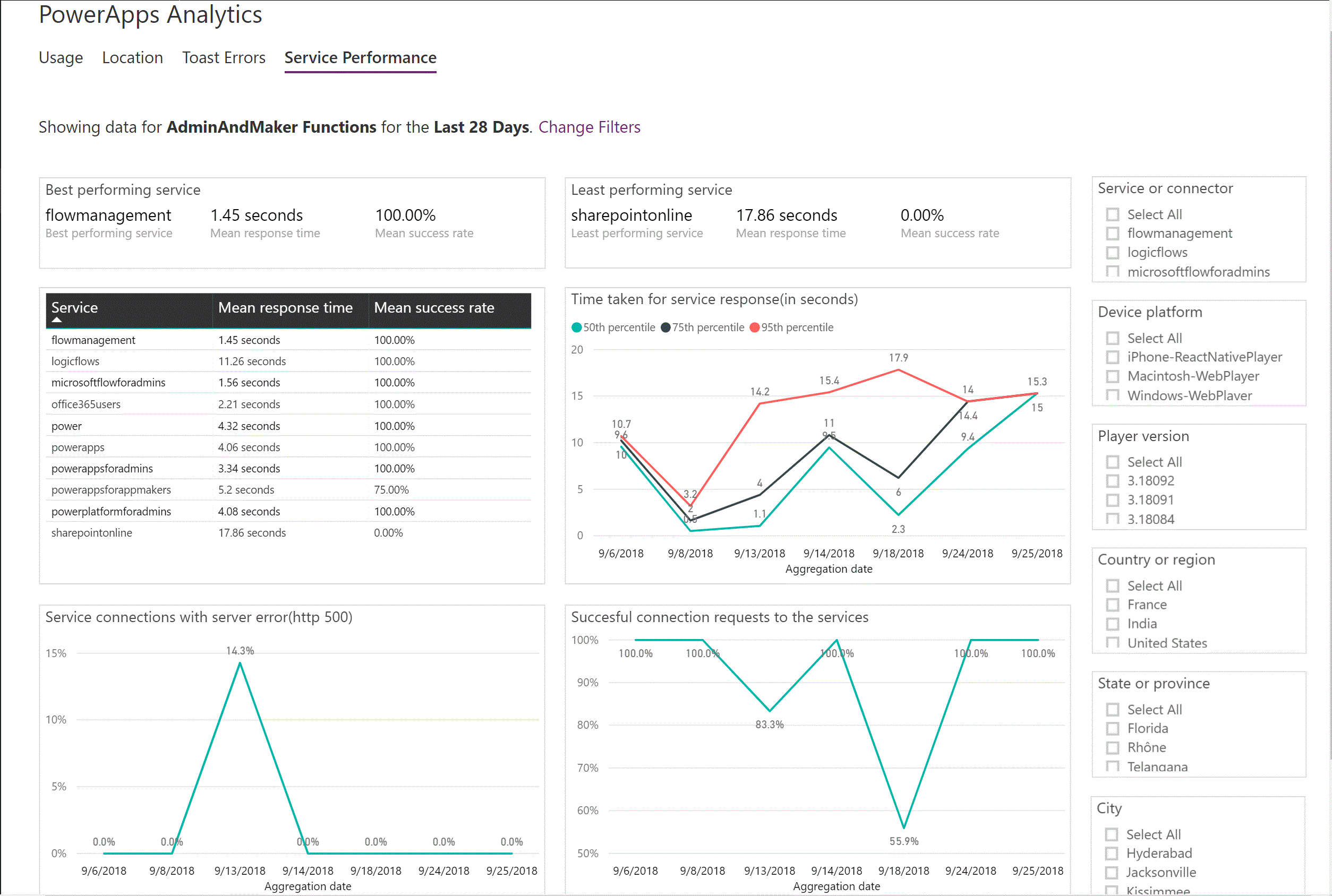The width and height of the screenshot is (1332, 896).
Task: Tick player version 3.18092
Action: 1112,480
